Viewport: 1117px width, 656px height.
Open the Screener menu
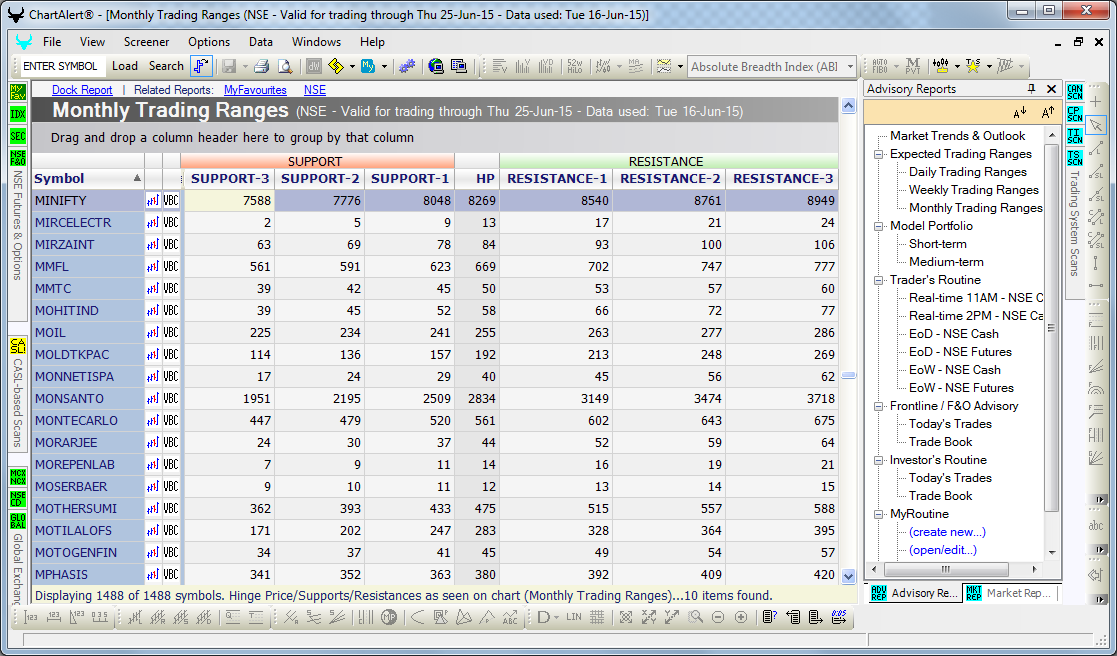click(x=146, y=42)
